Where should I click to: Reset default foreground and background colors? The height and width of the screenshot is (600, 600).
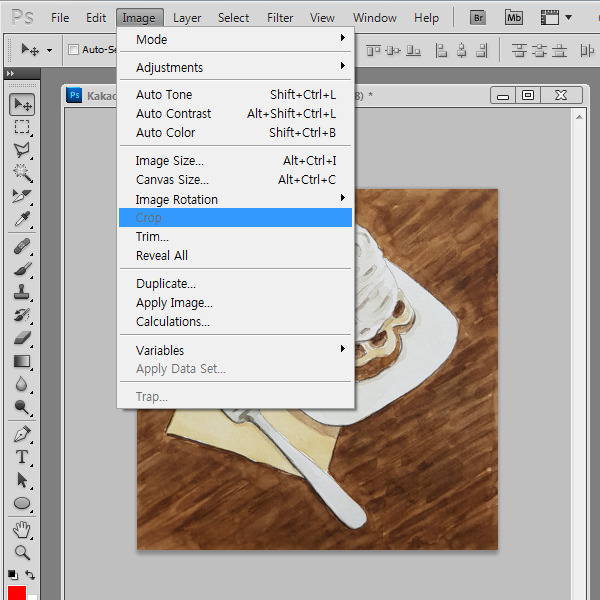[x=13, y=574]
